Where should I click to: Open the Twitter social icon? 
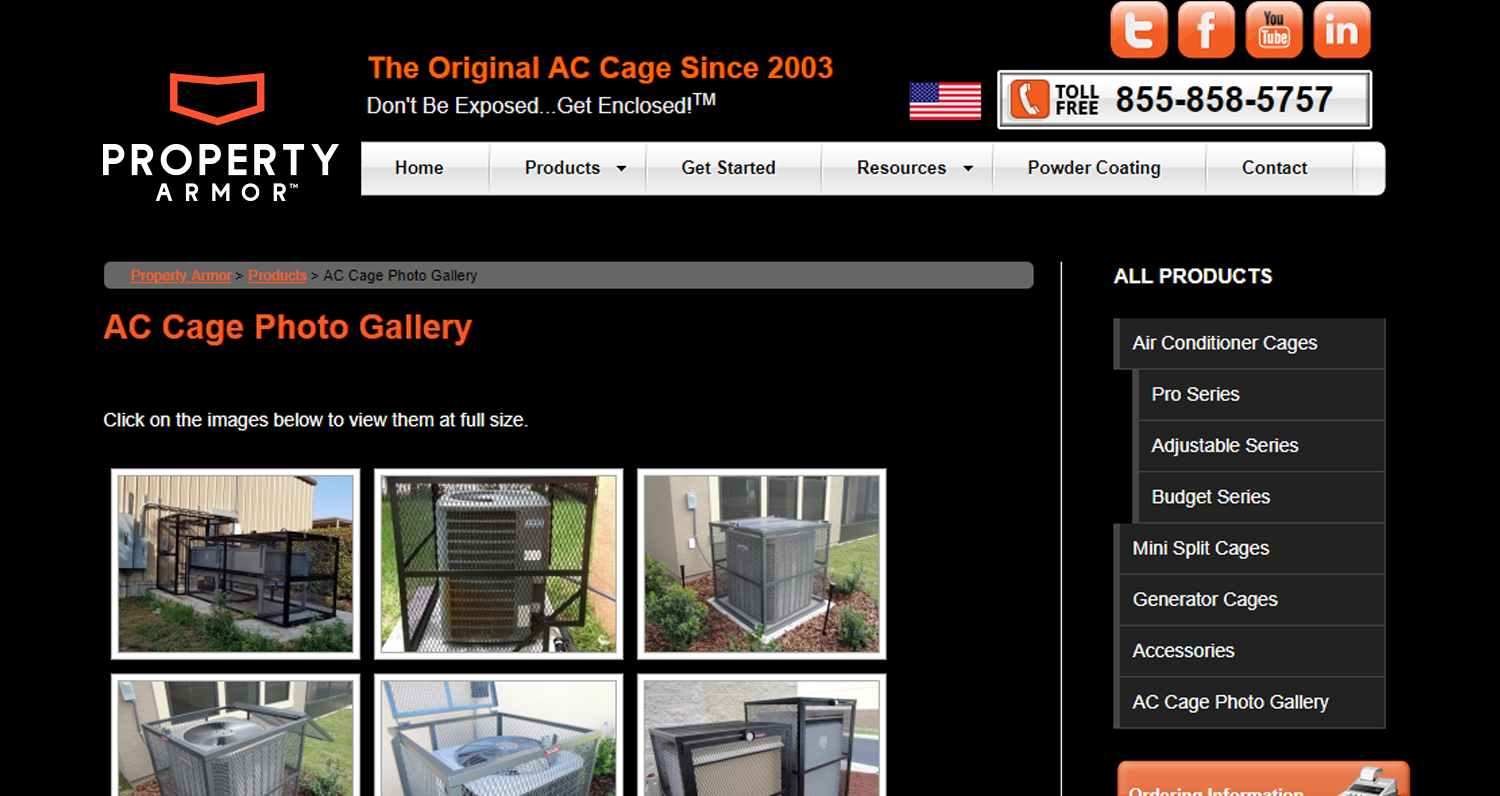(x=1138, y=30)
